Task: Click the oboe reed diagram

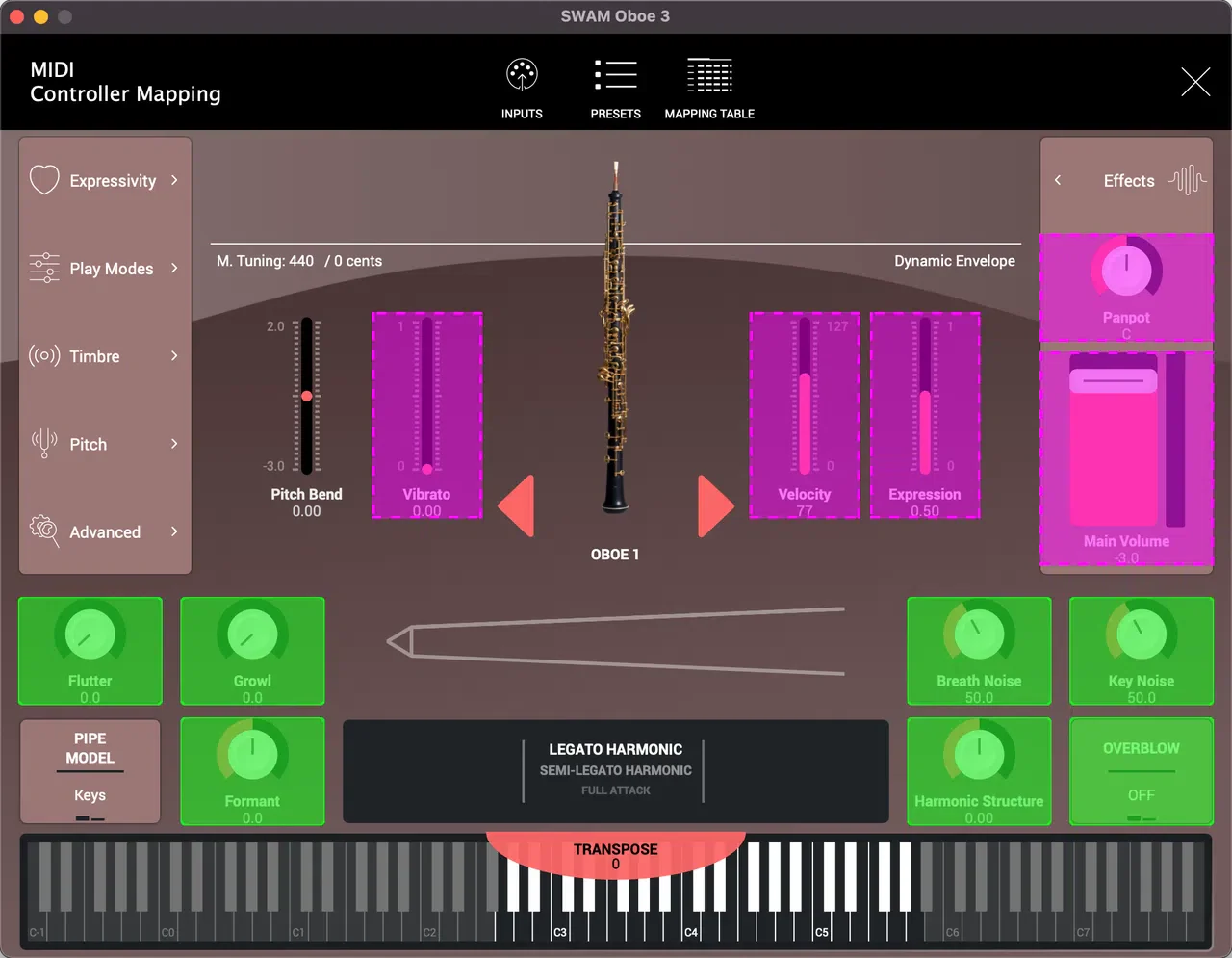Action: click(616, 641)
